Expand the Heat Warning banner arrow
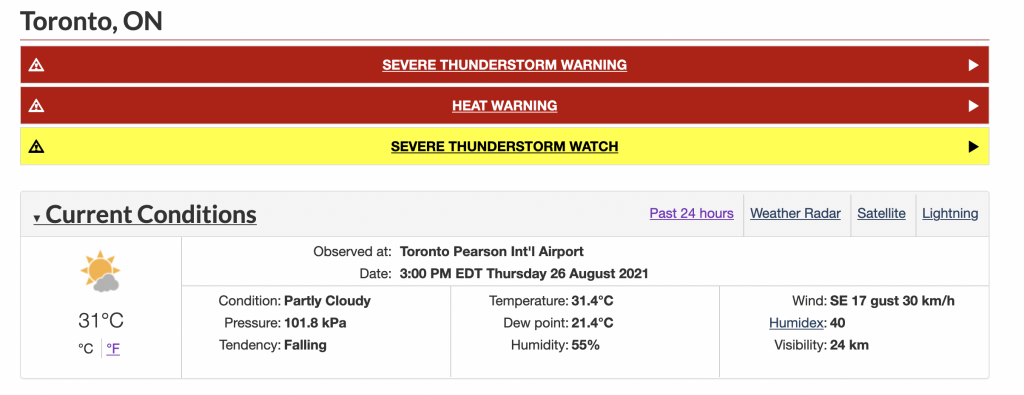 coord(973,106)
